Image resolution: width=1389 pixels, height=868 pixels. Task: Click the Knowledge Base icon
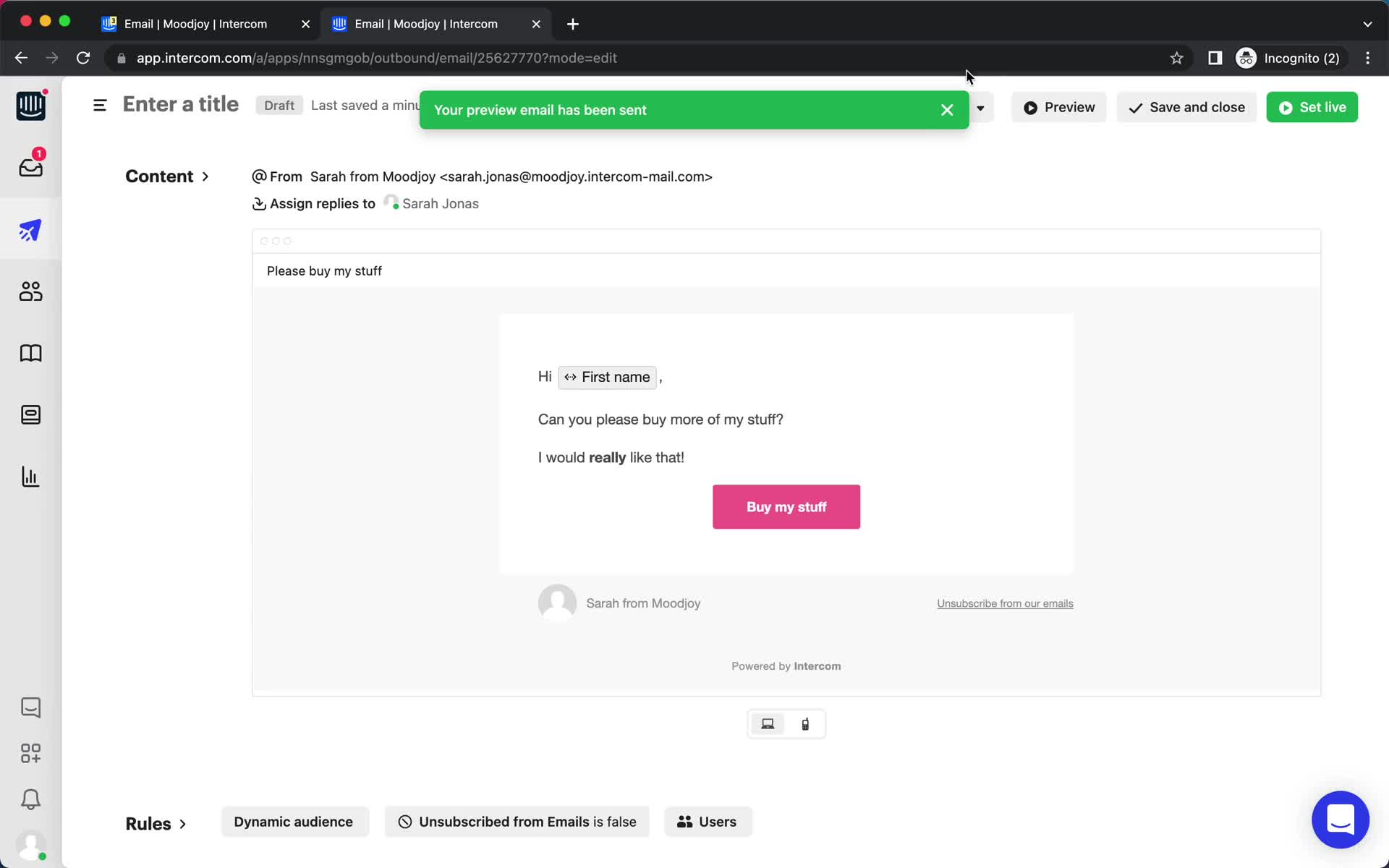click(x=30, y=353)
